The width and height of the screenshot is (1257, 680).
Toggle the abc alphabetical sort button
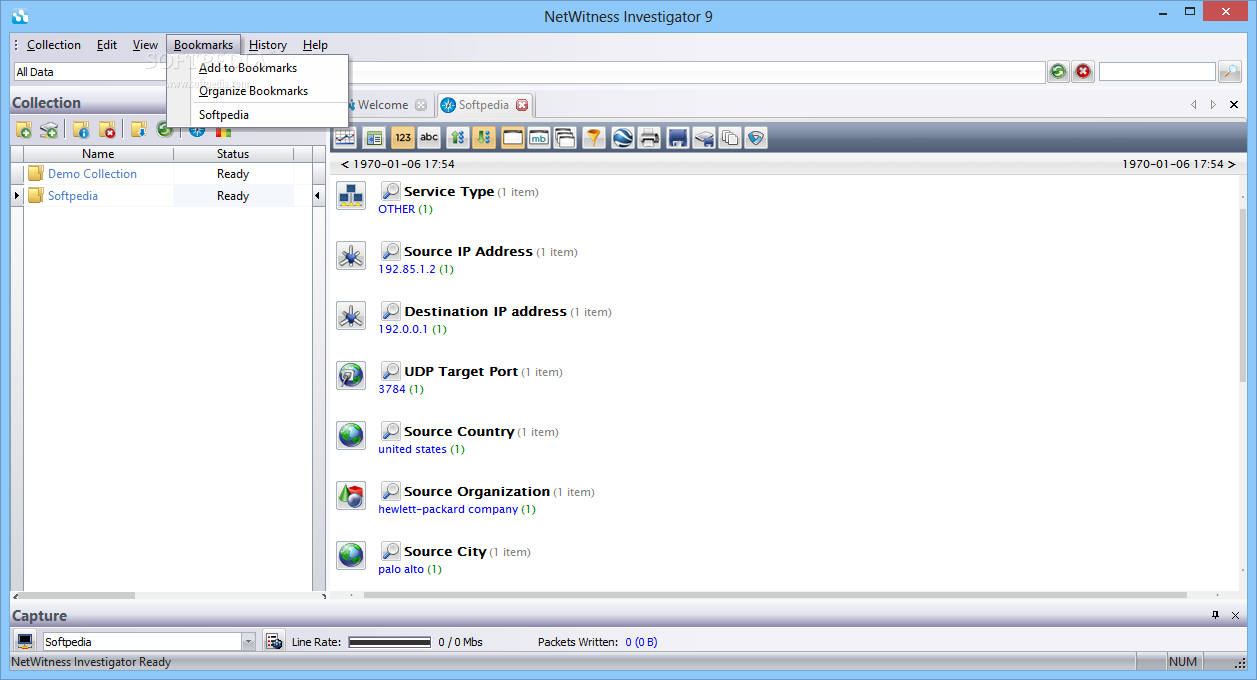tap(429, 138)
